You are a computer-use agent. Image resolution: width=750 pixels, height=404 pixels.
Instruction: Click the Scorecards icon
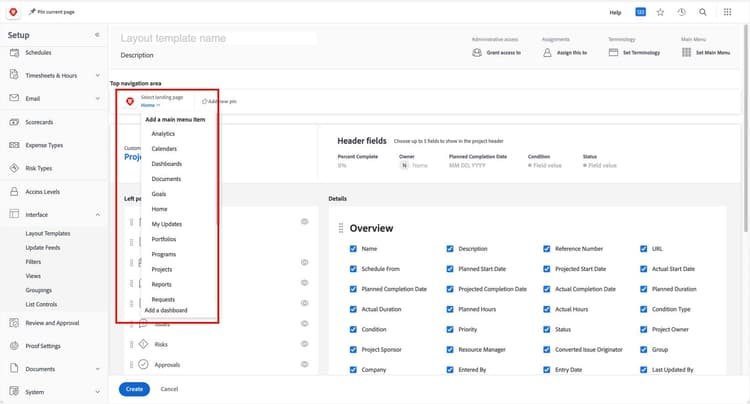14,122
